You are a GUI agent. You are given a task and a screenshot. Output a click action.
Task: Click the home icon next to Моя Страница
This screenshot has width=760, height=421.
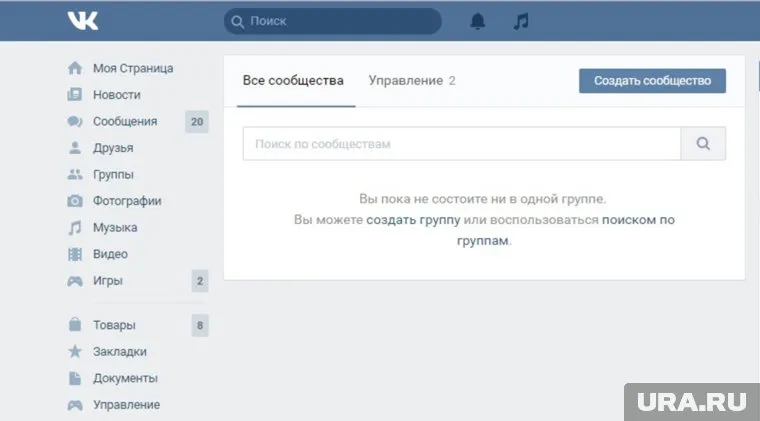click(75, 68)
